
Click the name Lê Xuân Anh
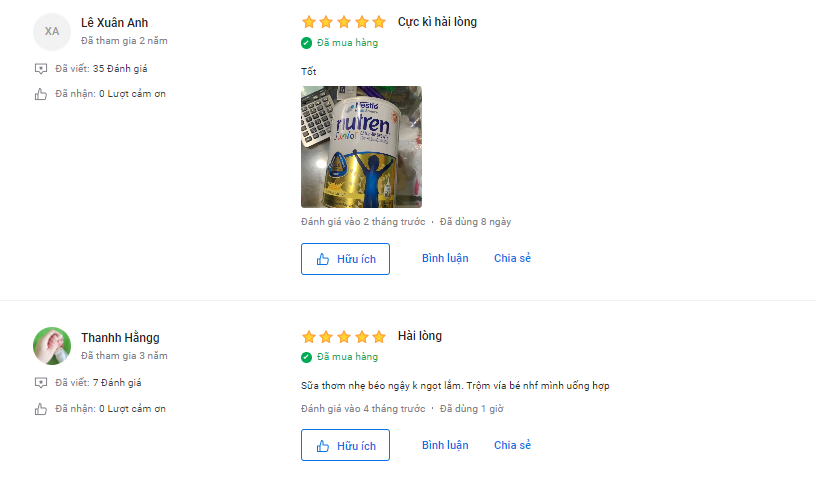114,23
